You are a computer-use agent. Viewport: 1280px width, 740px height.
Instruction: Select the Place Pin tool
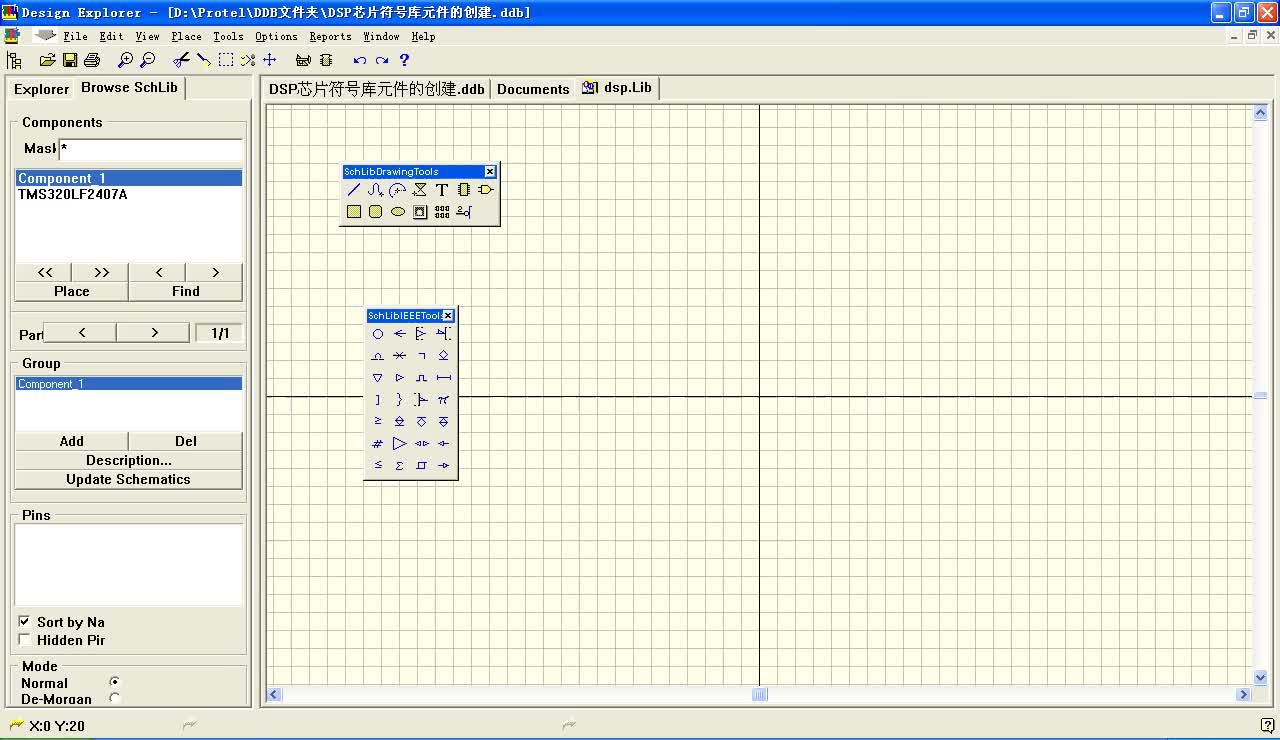[464, 212]
